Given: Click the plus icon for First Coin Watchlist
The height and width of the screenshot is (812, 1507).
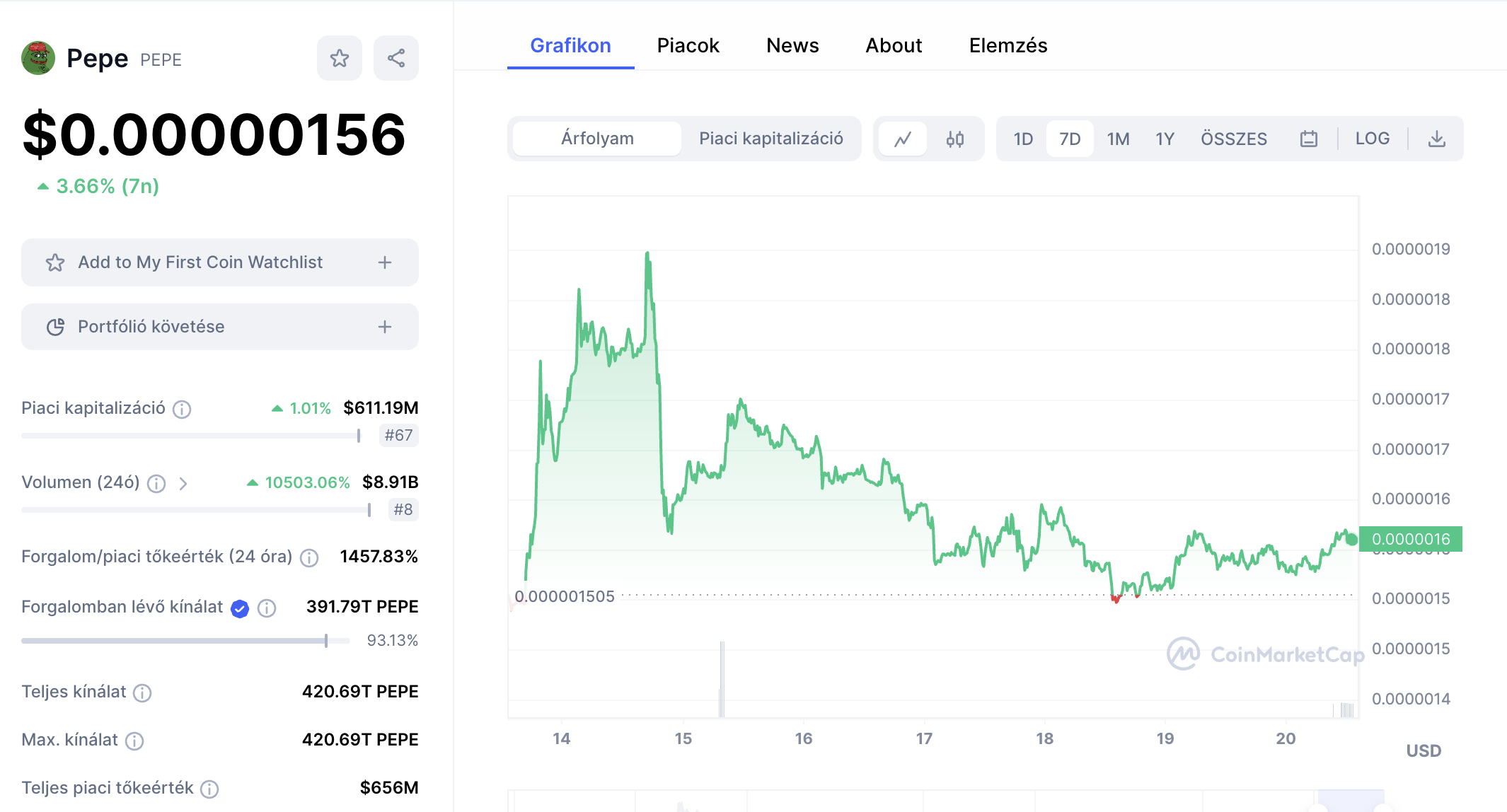Looking at the screenshot, I should 385,262.
